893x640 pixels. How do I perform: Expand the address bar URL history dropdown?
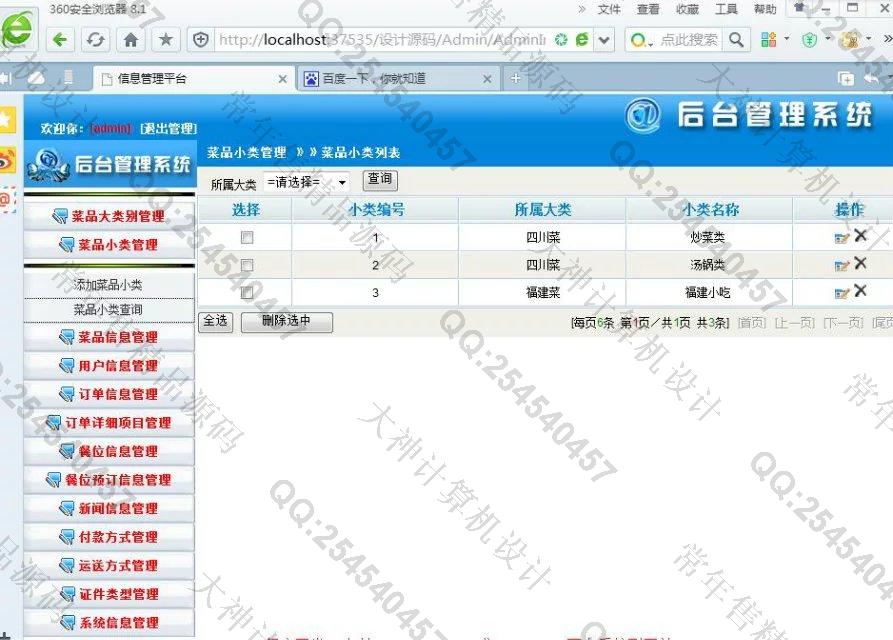604,41
